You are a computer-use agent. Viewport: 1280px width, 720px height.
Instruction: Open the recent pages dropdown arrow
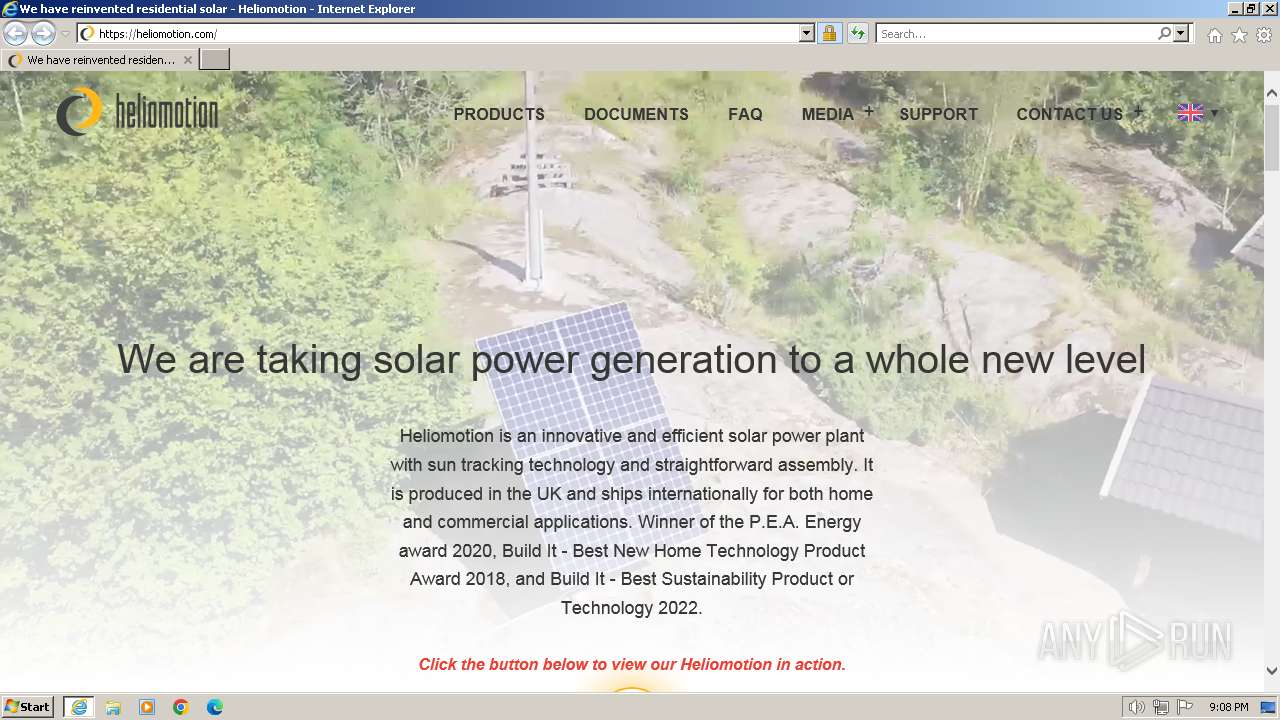(65, 34)
